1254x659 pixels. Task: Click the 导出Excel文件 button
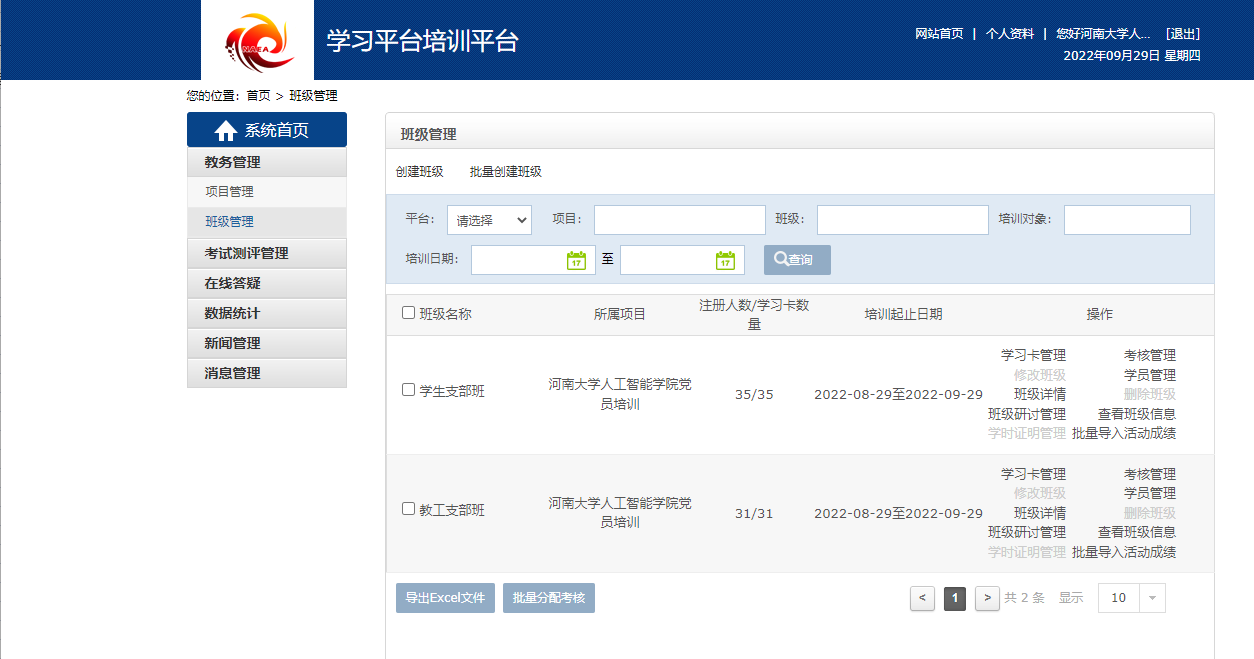click(445, 598)
